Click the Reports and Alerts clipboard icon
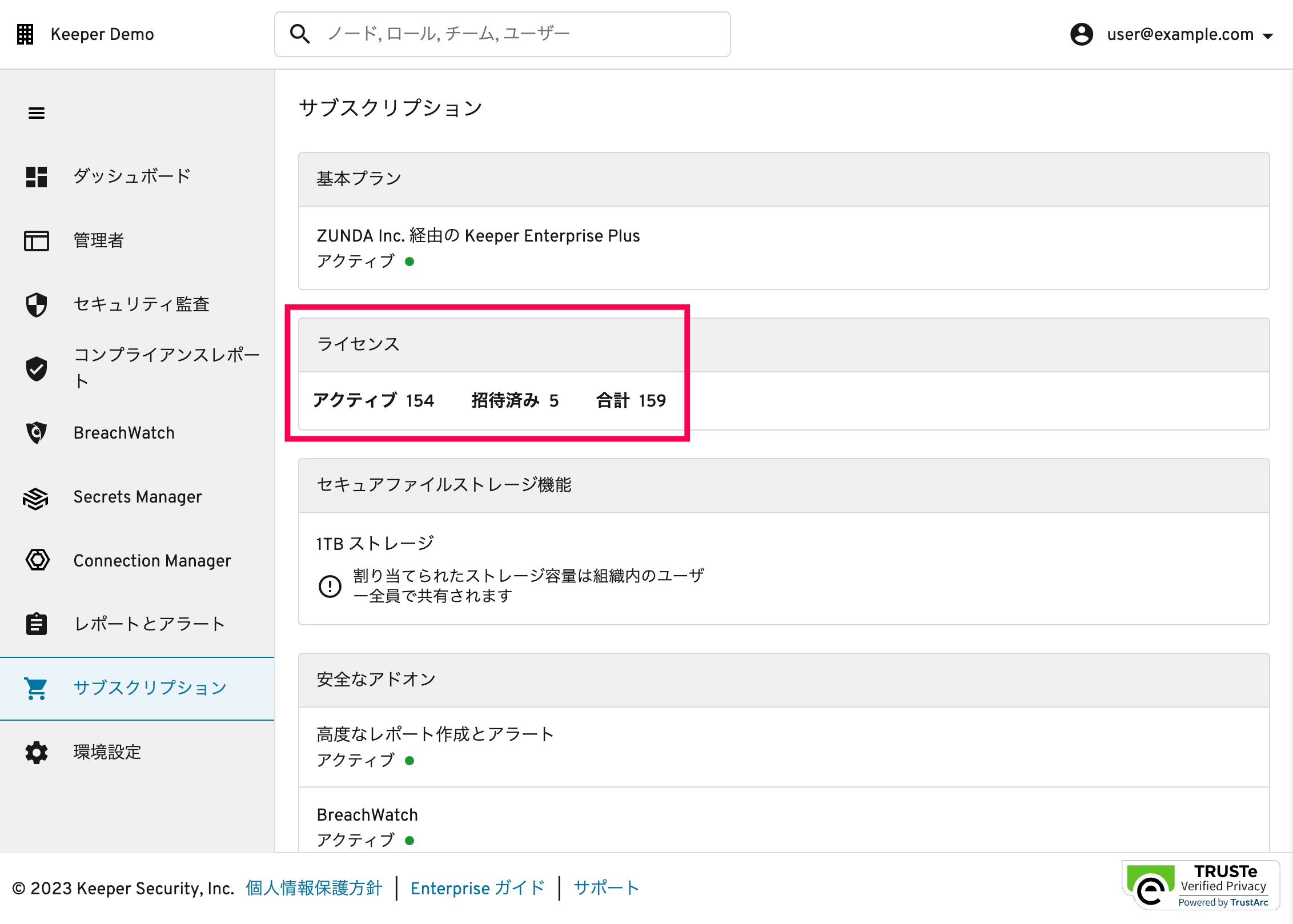Image resolution: width=1293 pixels, height=924 pixels. coord(37,624)
